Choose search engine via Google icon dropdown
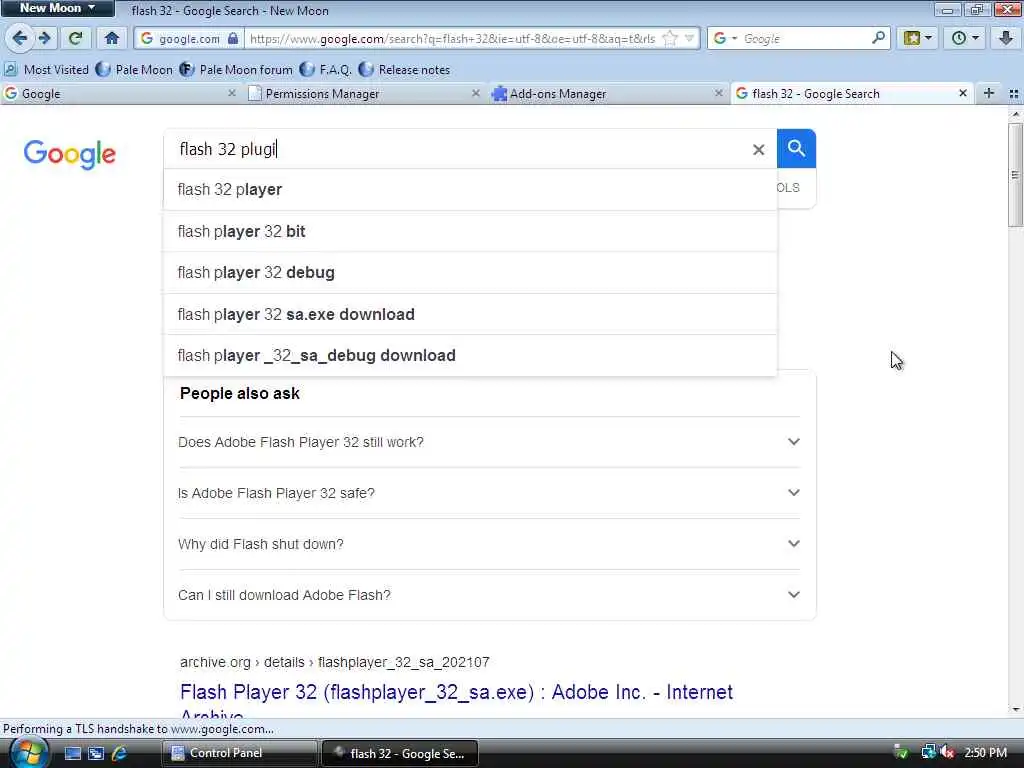This screenshot has width=1024, height=768. 725,39
